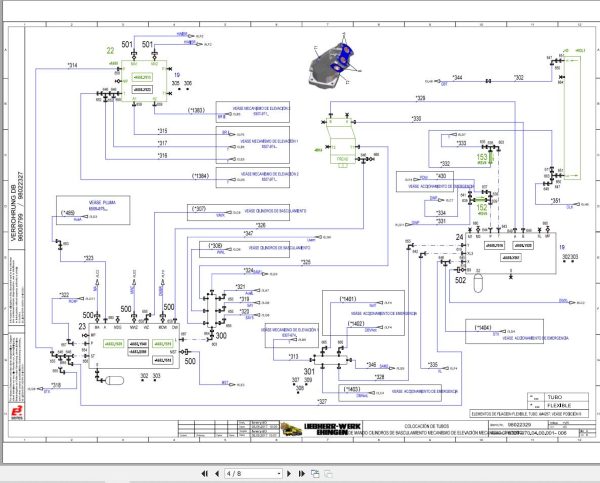Screen dimensions: 600x483
Task: Click the green label 152
Action: [x=482, y=207]
